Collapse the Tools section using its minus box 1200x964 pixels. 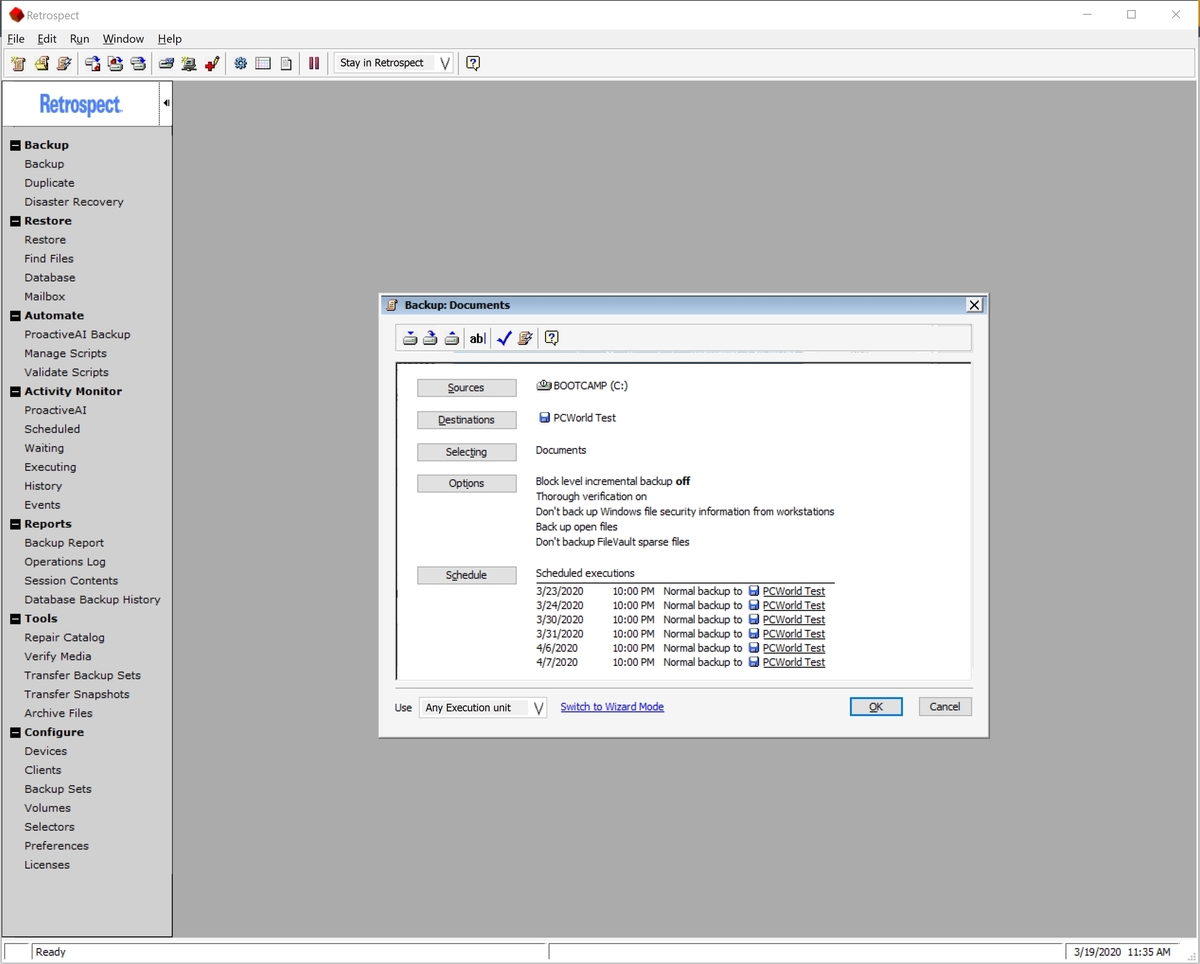[15, 619]
